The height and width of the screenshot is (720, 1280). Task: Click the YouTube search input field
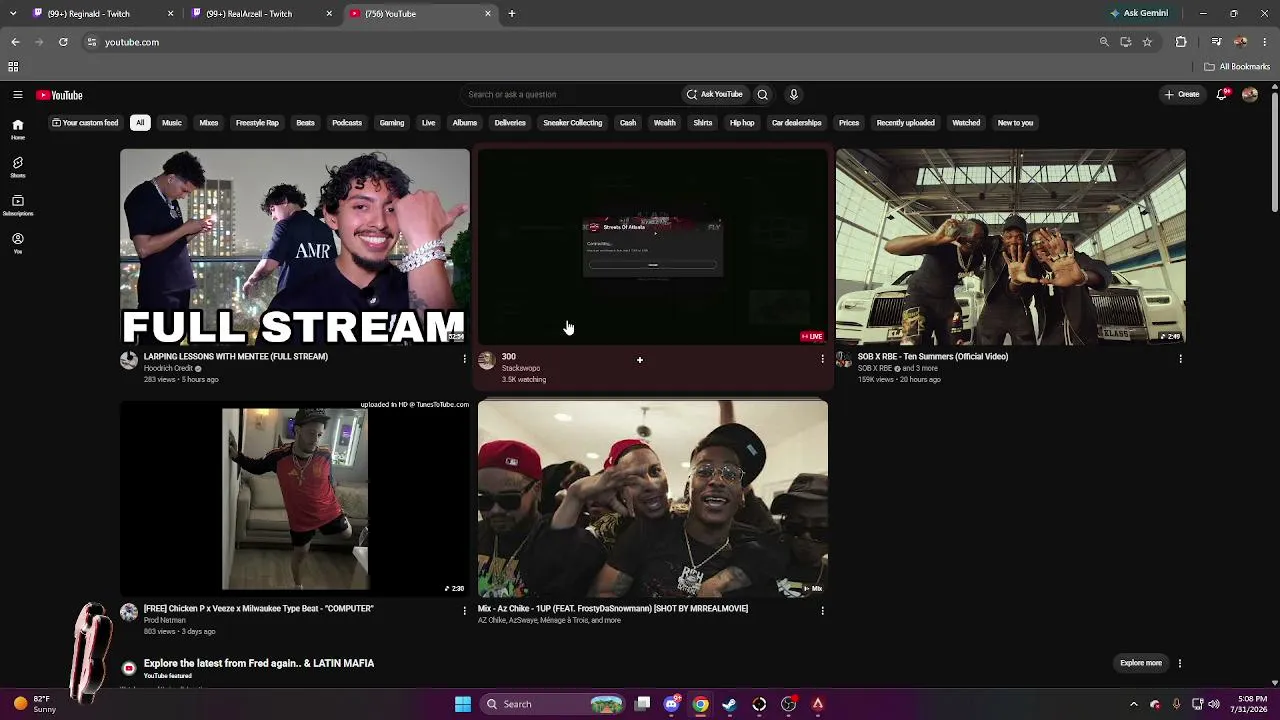point(570,95)
